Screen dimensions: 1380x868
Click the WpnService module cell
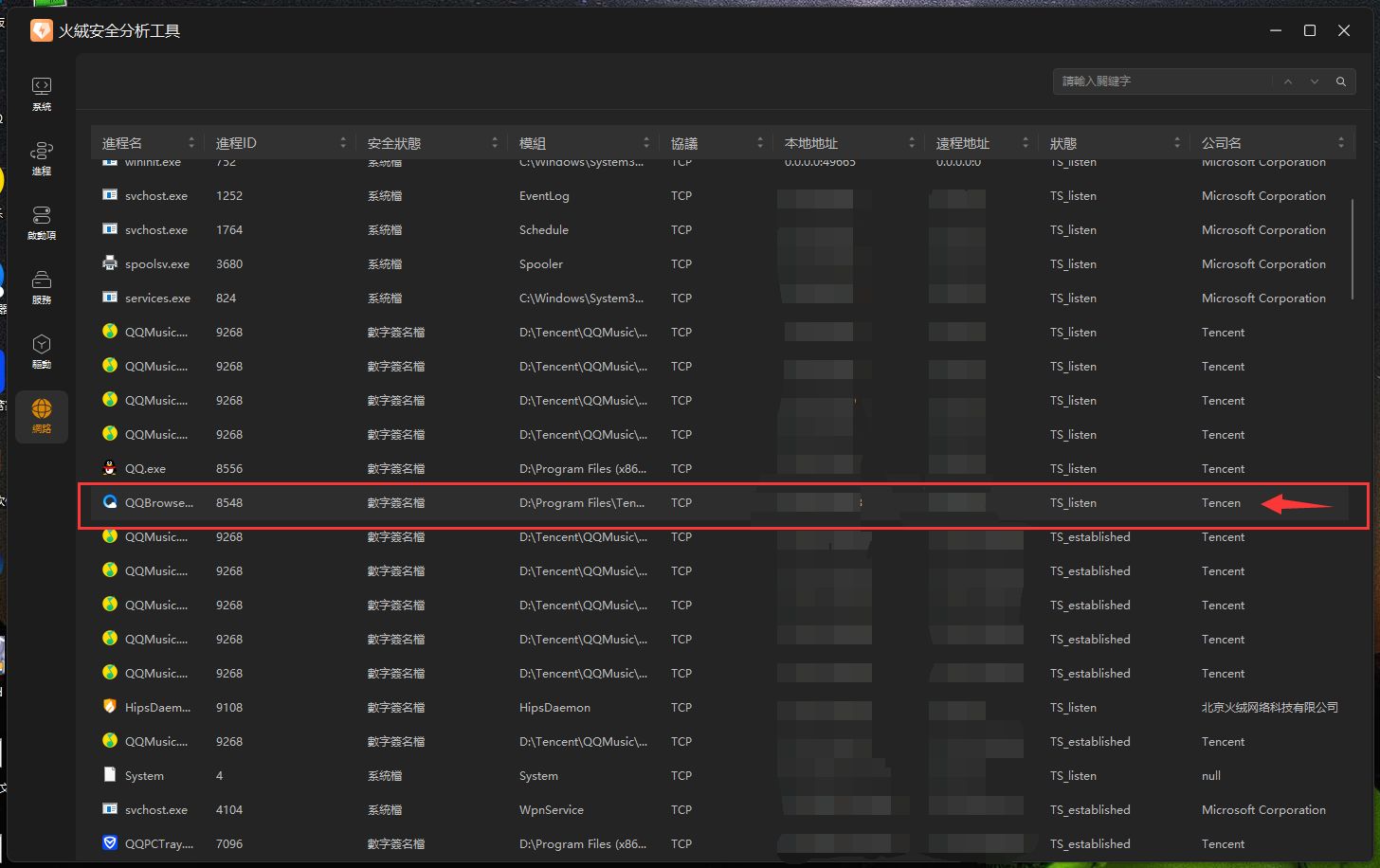click(552, 810)
